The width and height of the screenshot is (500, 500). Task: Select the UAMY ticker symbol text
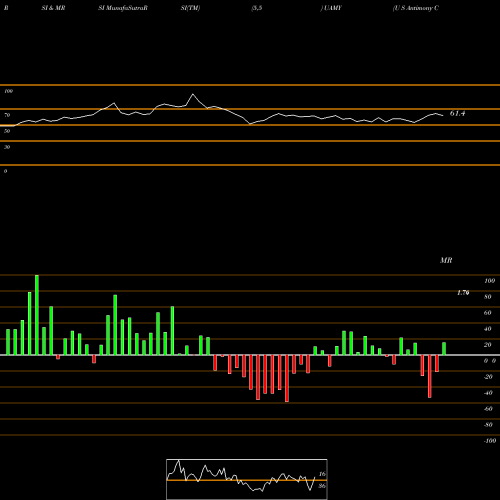click(x=333, y=8)
